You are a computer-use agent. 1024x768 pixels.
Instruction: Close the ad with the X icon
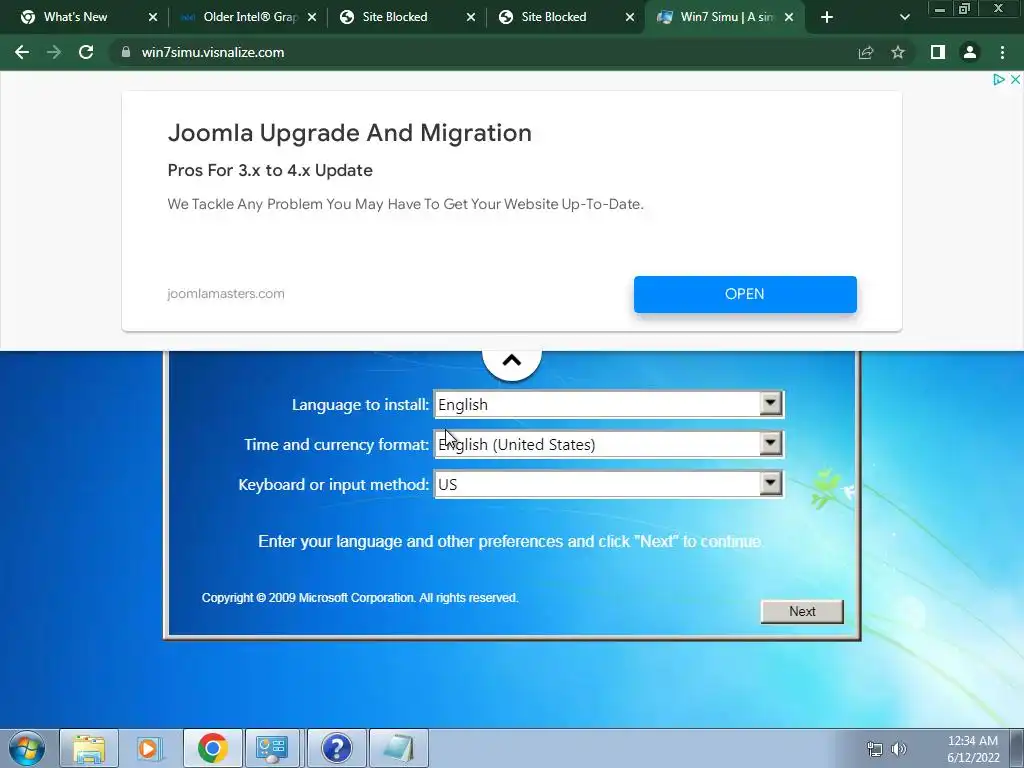1015,80
